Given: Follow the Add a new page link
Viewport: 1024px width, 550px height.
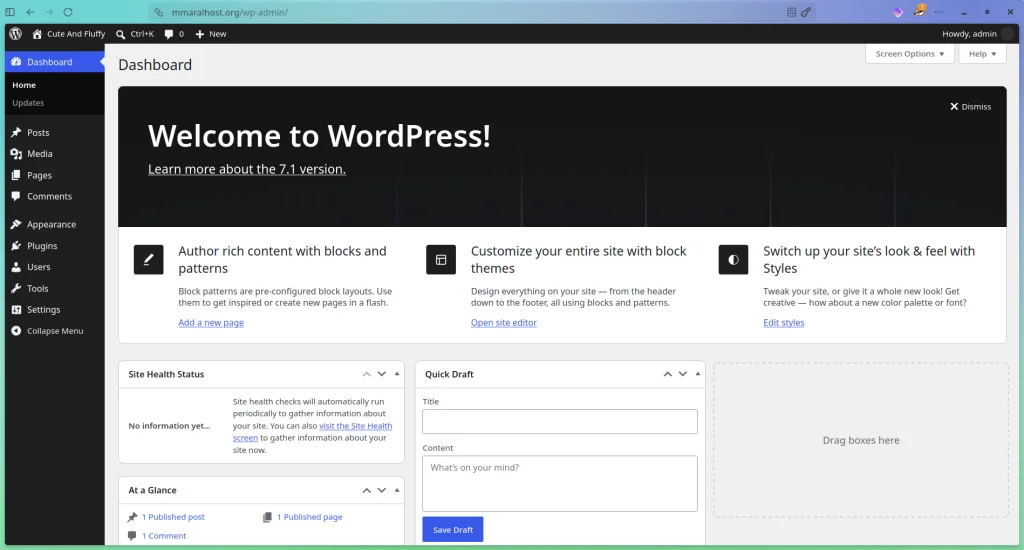Looking at the screenshot, I should [x=211, y=323].
